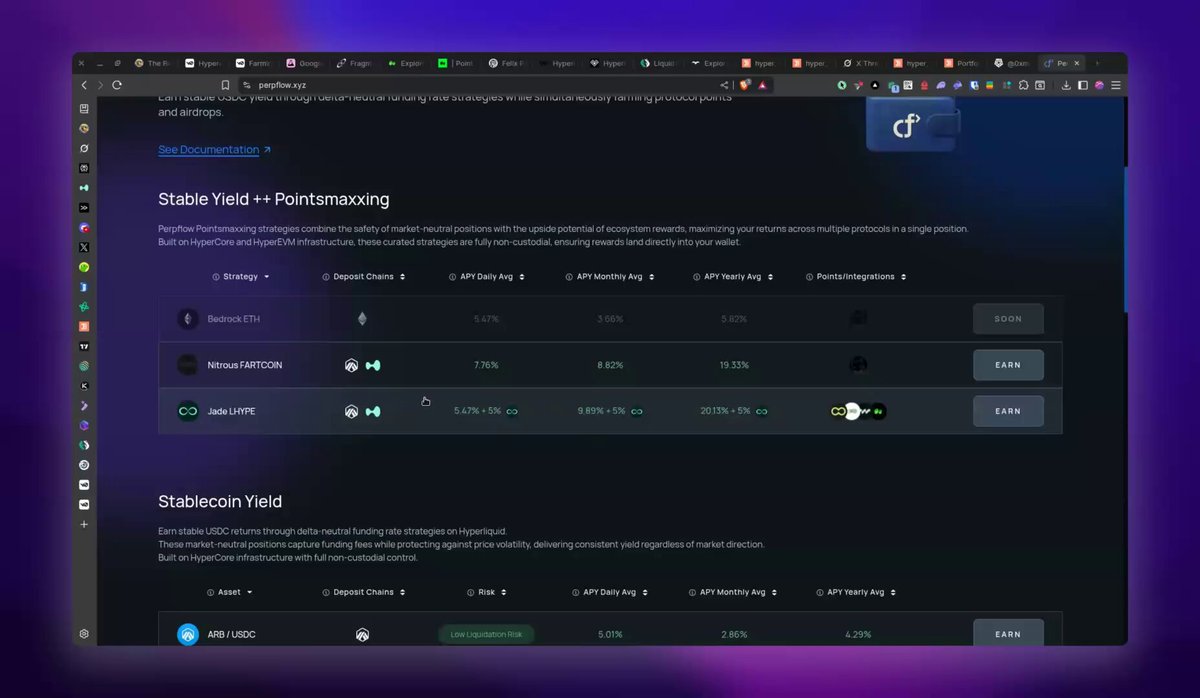Click the info icon beside Strategy header

tap(216, 277)
